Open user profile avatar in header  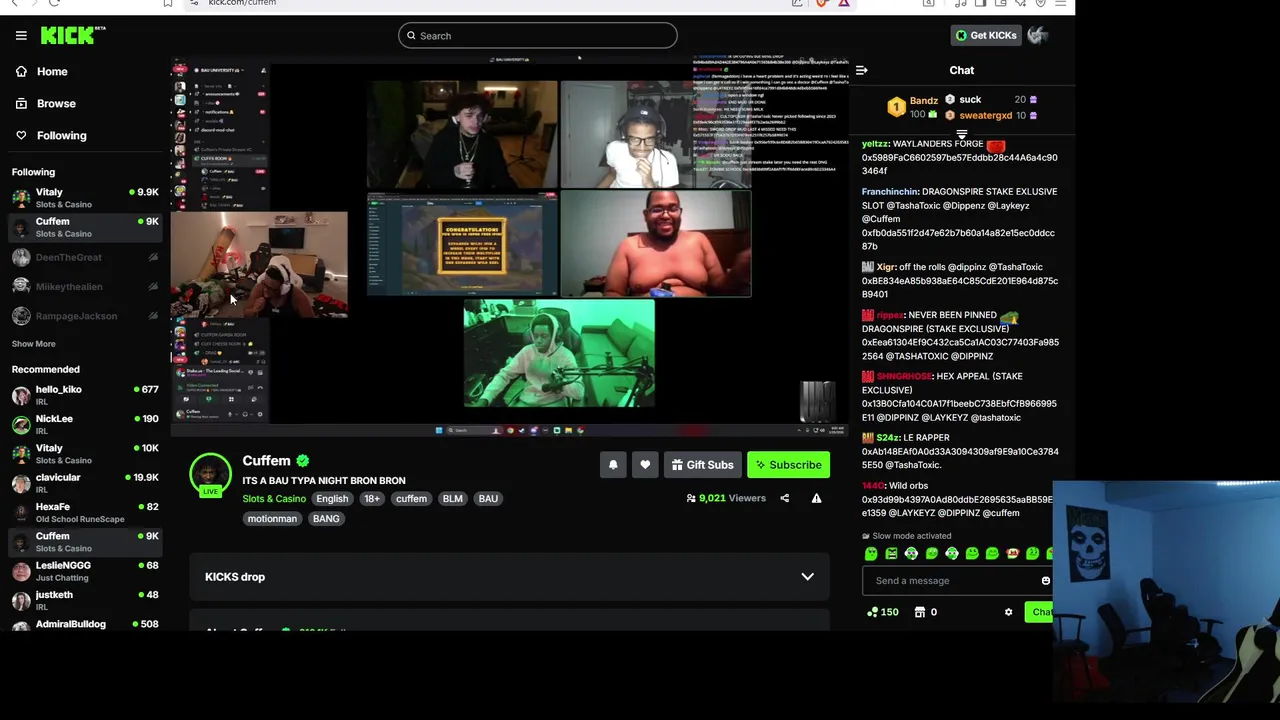(1037, 35)
